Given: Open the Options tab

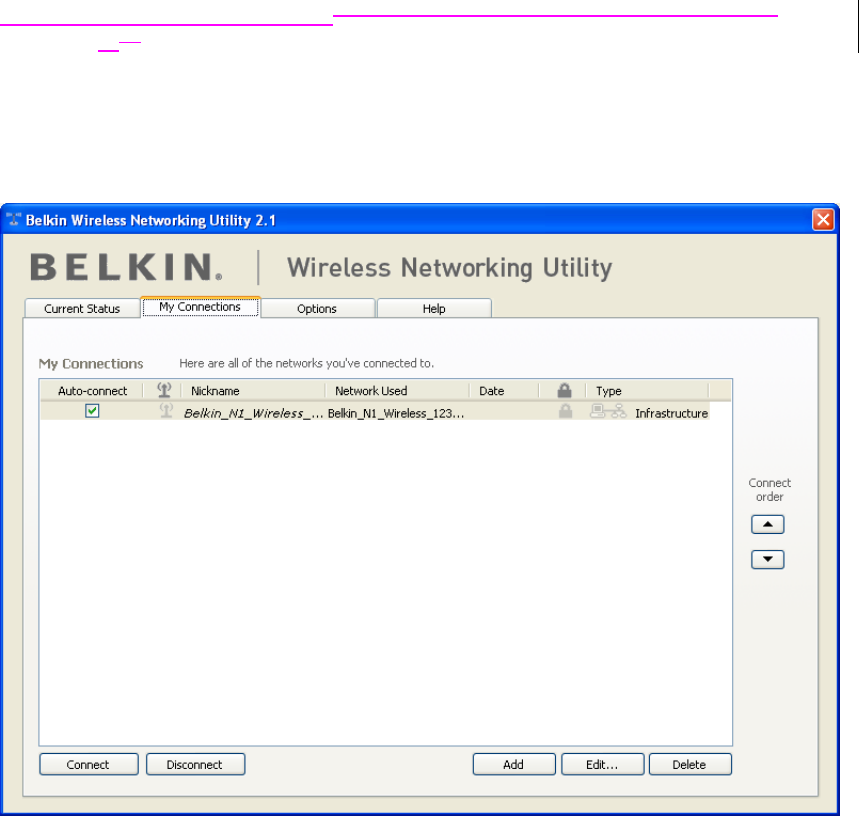Looking at the screenshot, I should (317, 308).
